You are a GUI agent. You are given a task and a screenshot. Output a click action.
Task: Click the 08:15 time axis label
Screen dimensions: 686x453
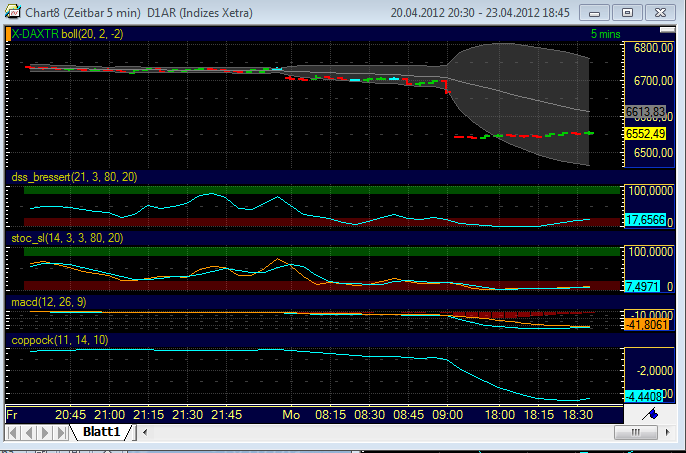click(x=330, y=414)
